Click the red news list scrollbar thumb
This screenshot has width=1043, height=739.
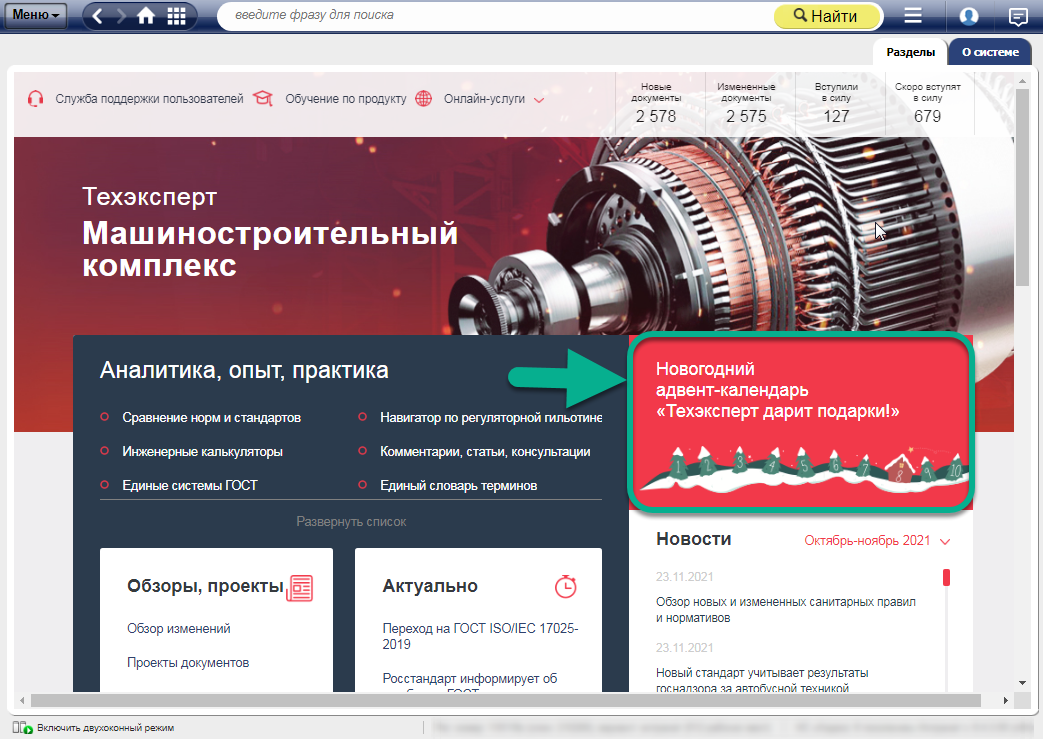coord(946,577)
